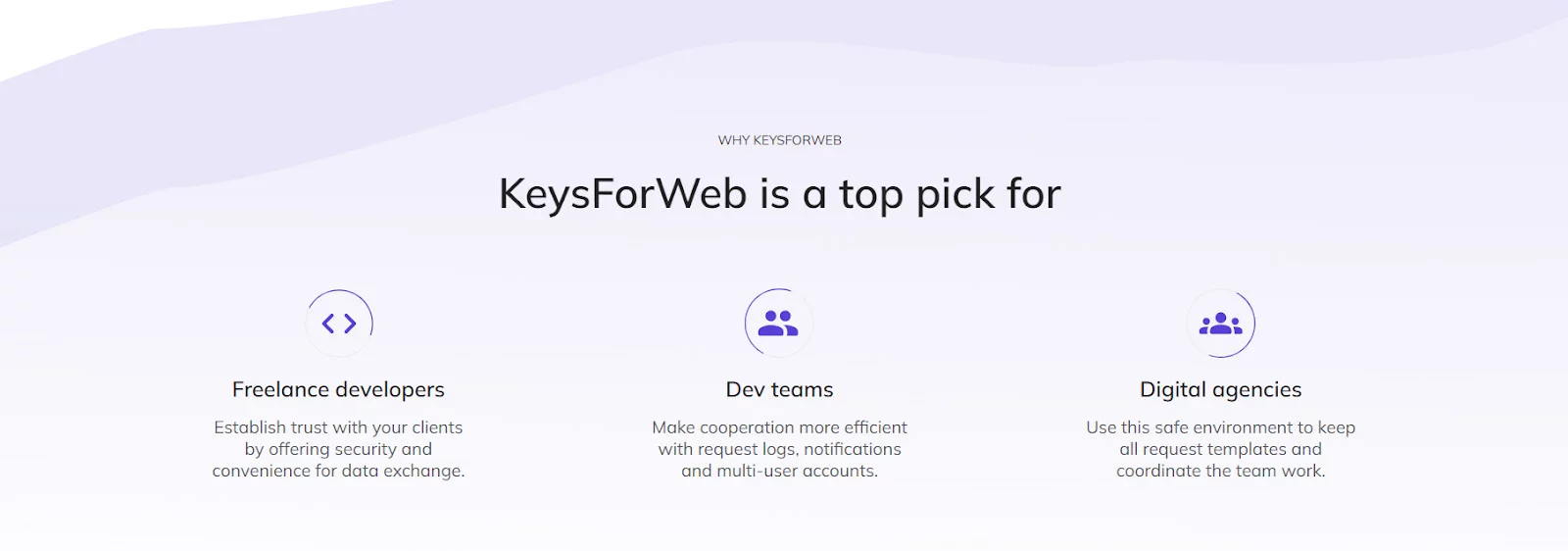Image resolution: width=1568 pixels, height=551 pixels.
Task: Click the three-person group icon for Digital agencies
Action: pos(1220,324)
